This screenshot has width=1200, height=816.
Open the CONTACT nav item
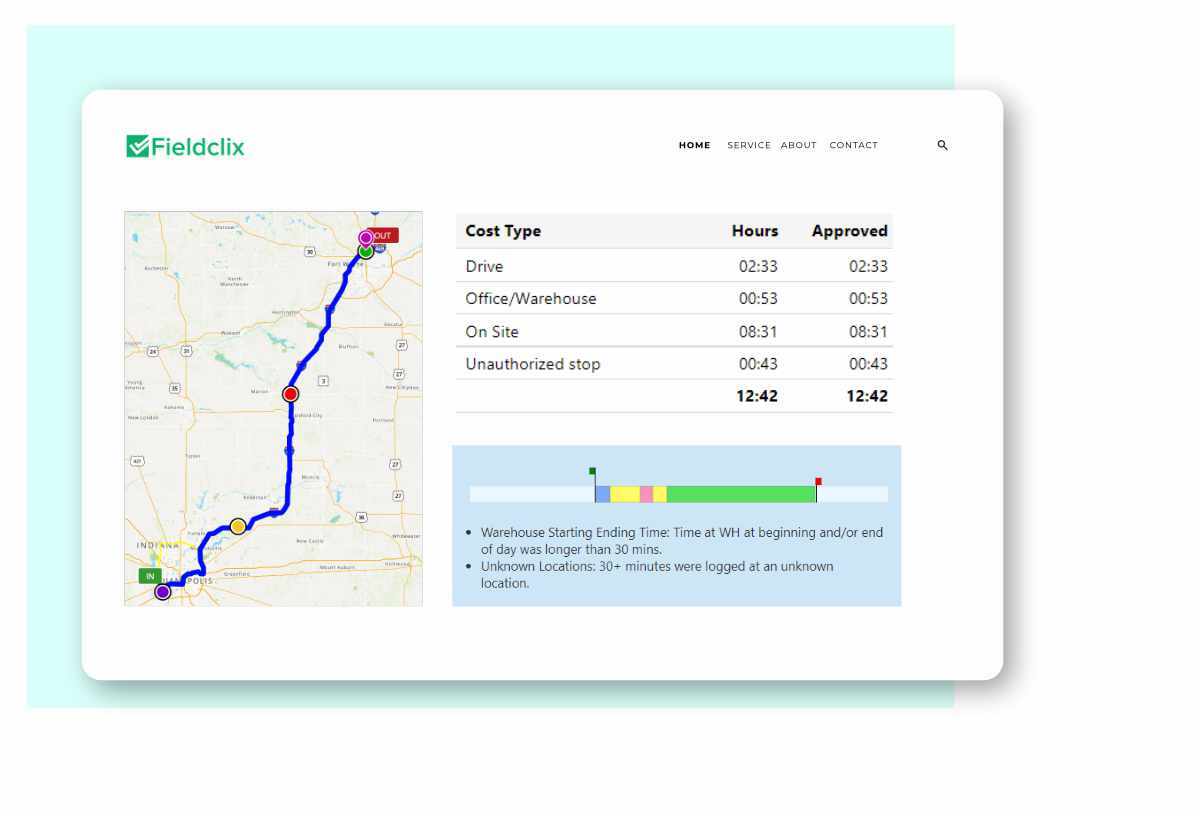pyautogui.click(x=854, y=145)
